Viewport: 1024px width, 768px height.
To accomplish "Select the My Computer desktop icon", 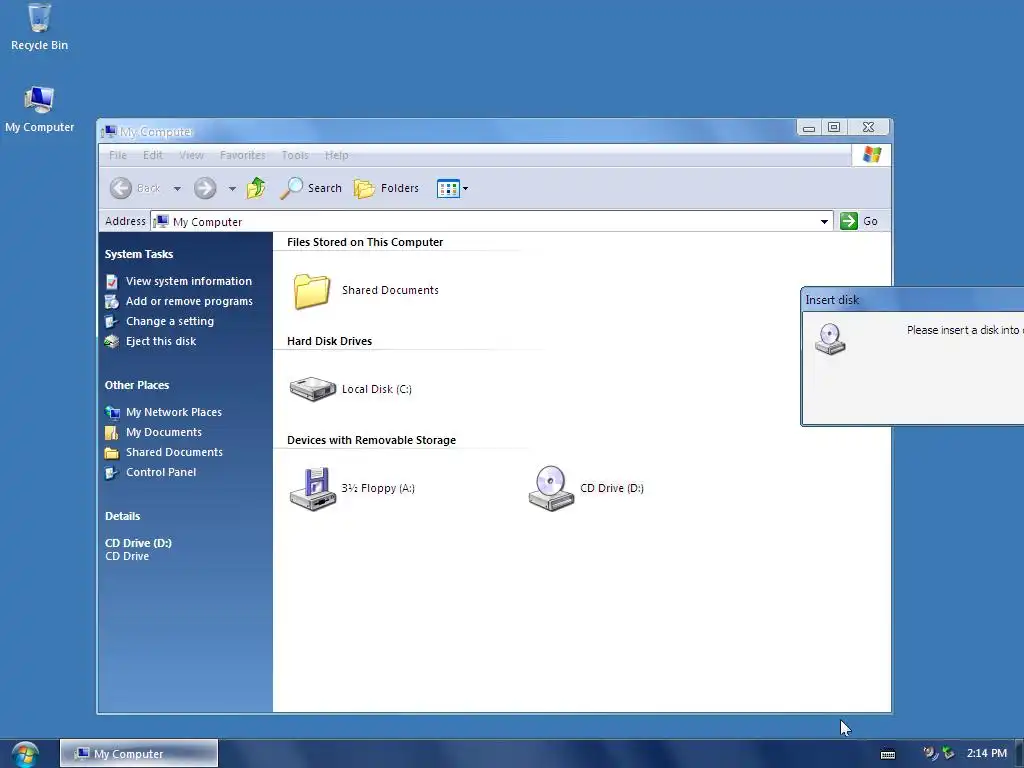I will click(39, 110).
